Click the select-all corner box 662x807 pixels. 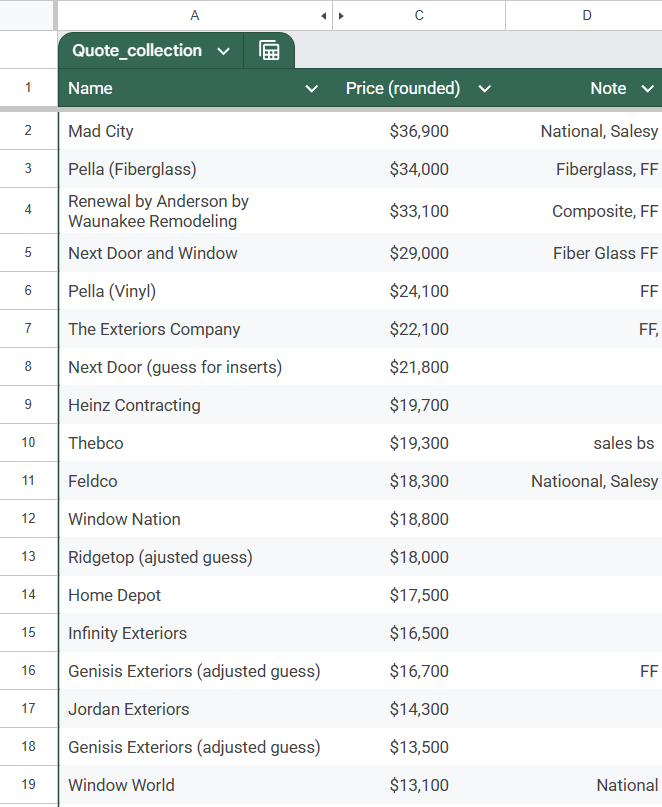click(28, 15)
